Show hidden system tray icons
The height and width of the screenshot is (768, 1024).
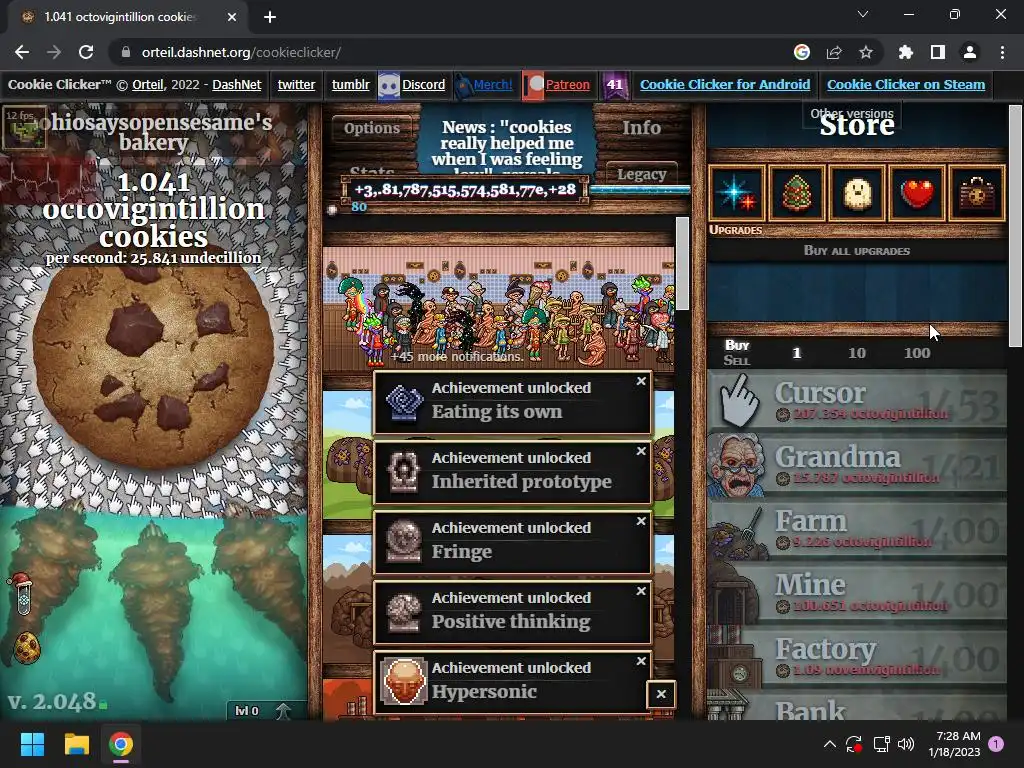(829, 744)
